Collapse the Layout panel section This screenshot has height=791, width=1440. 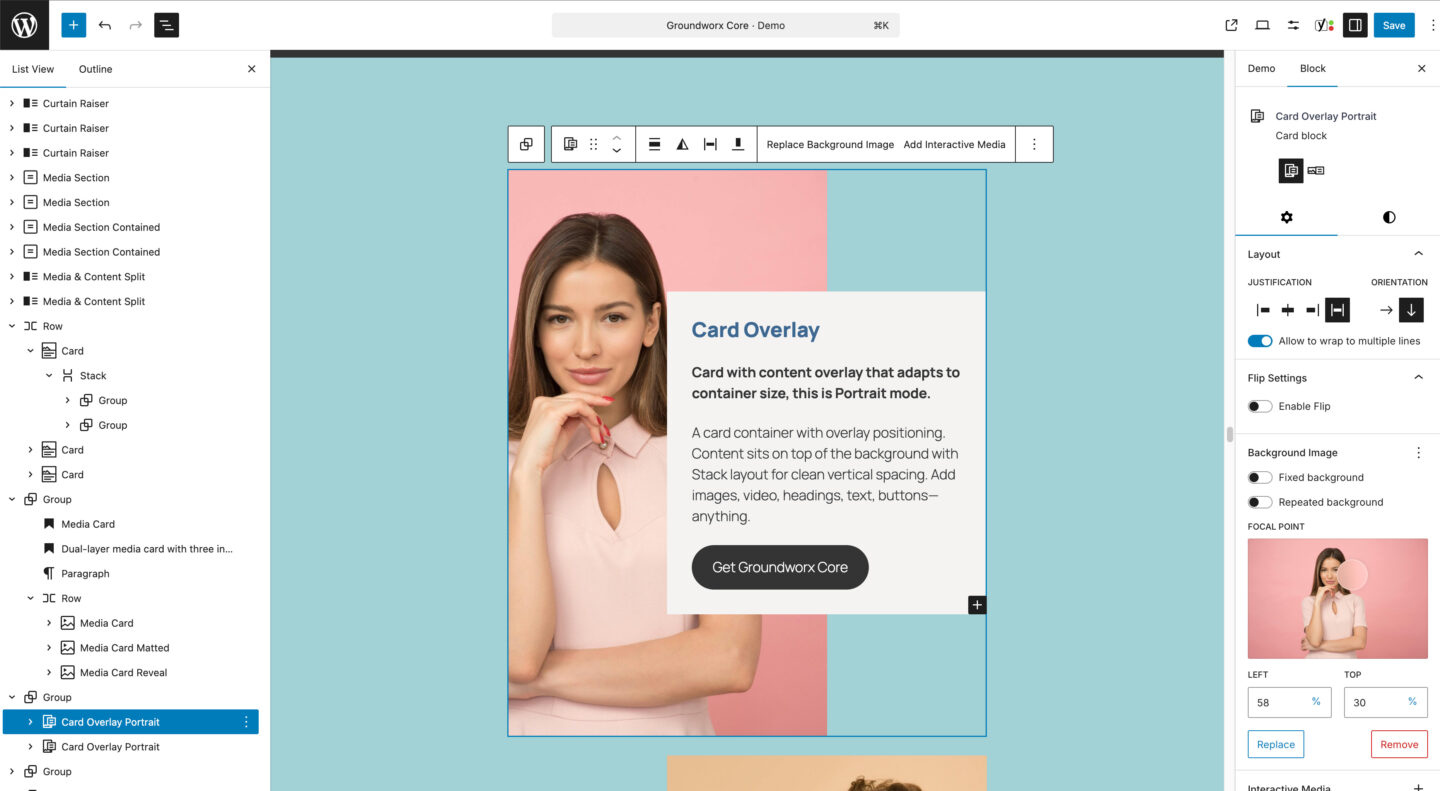click(x=1418, y=254)
